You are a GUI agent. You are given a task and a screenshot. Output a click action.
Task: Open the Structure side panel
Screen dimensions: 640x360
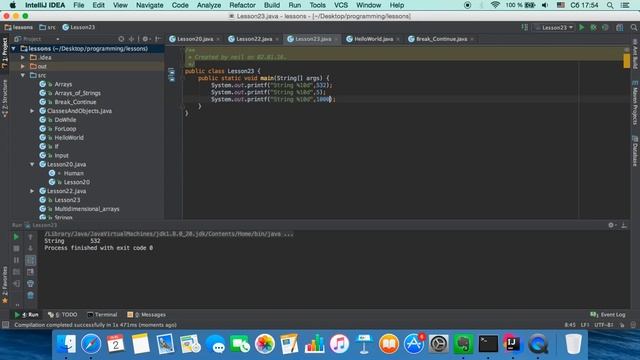(x=4, y=99)
